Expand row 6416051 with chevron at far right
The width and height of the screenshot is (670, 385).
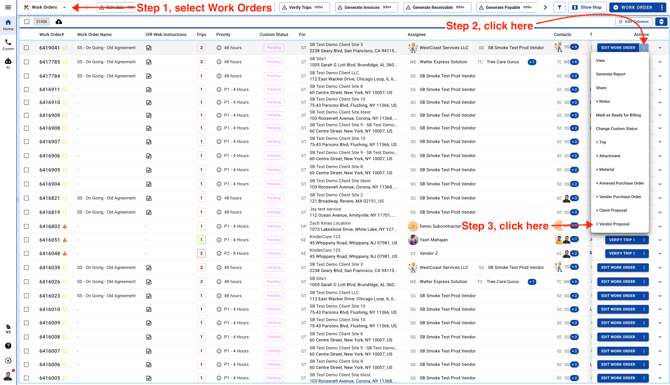(x=660, y=241)
